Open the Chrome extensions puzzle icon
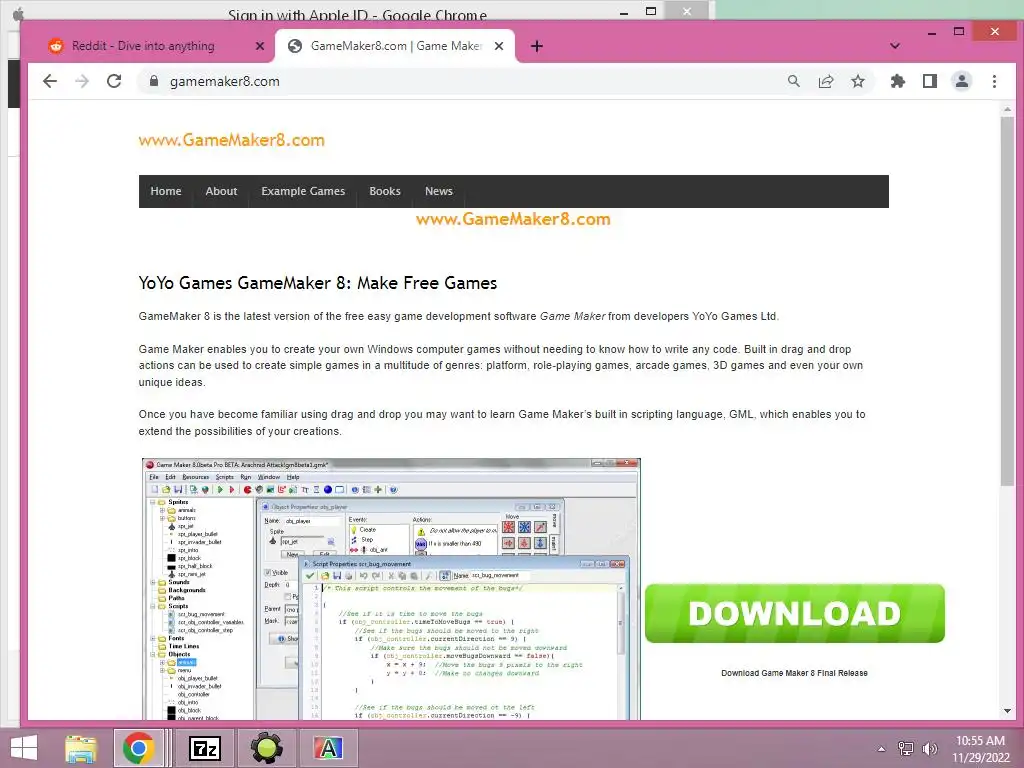This screenshot has height=768, width=1024. click(x=898, y=81)
